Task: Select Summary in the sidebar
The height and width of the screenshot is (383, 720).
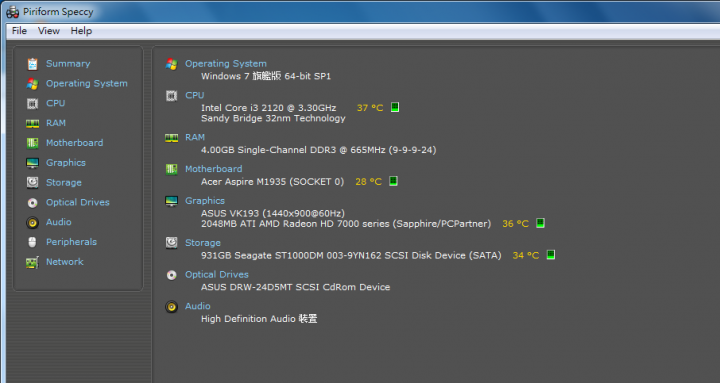Action: click(x=68, y=64)
